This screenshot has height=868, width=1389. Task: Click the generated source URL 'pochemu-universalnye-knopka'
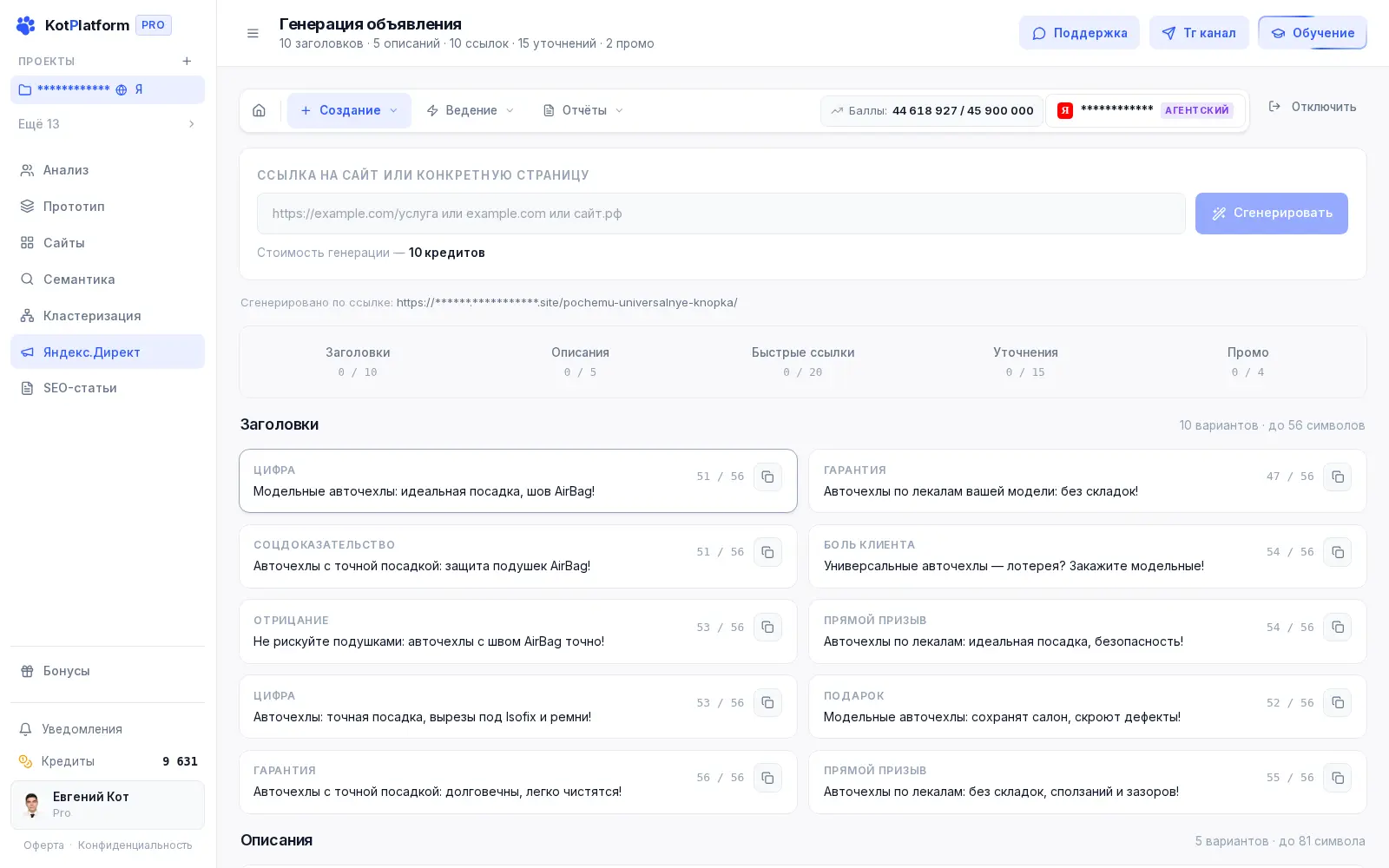pyautogui.click(x=567, y=303)
